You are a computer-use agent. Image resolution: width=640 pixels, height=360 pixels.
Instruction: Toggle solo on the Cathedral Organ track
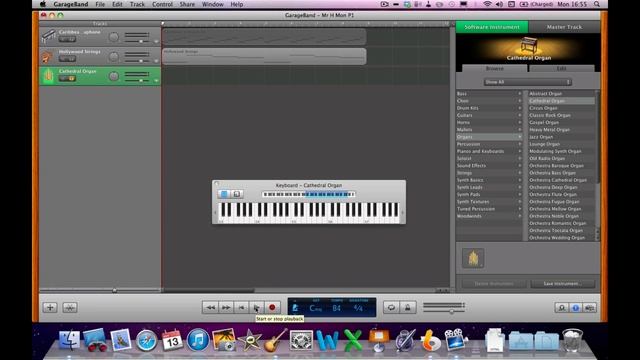click(x=71, y=78)
